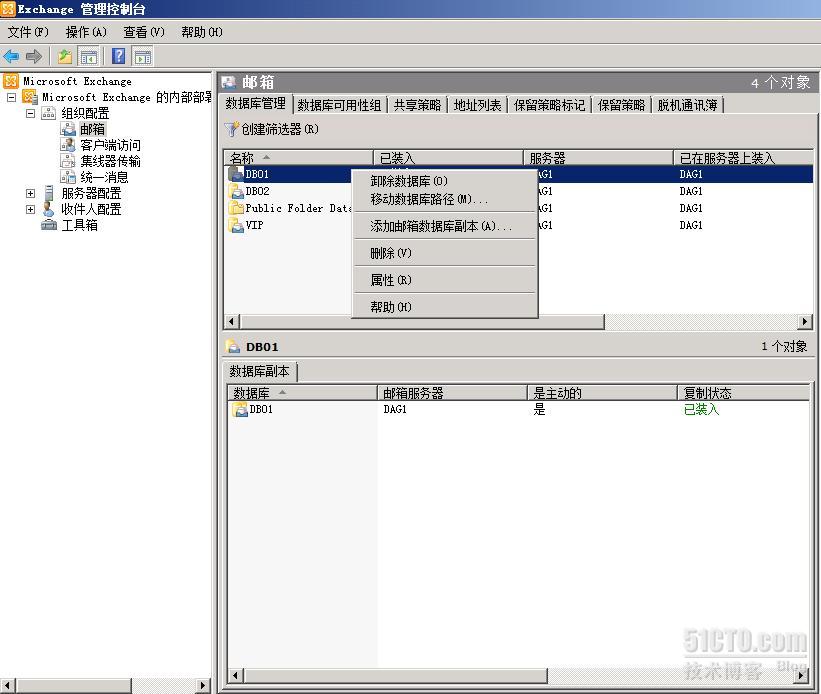Switch to the 保留策略 tab
Screen dimensions: 821x694
622,105
